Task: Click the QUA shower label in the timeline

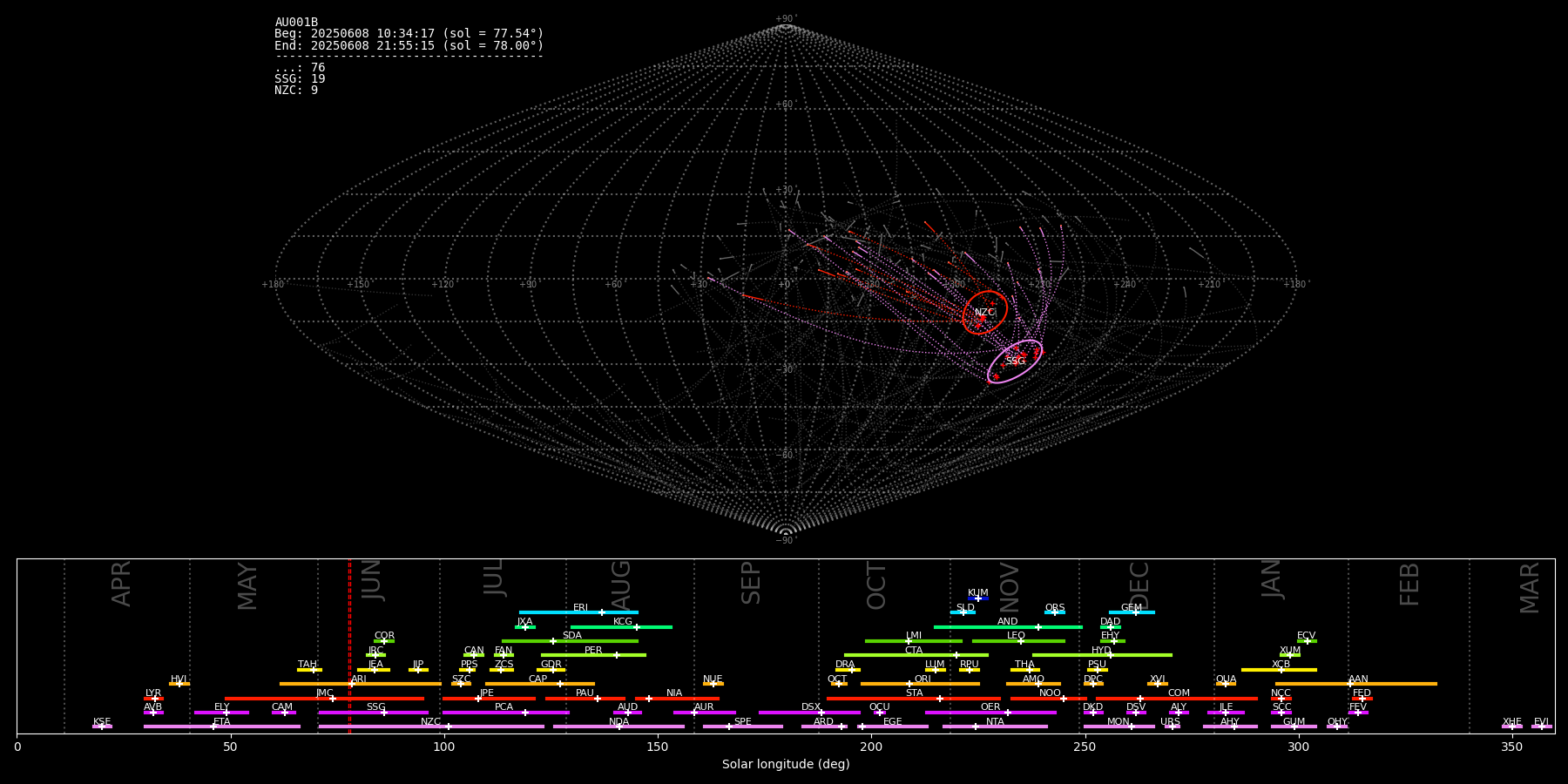Action: click(1226, 679)
